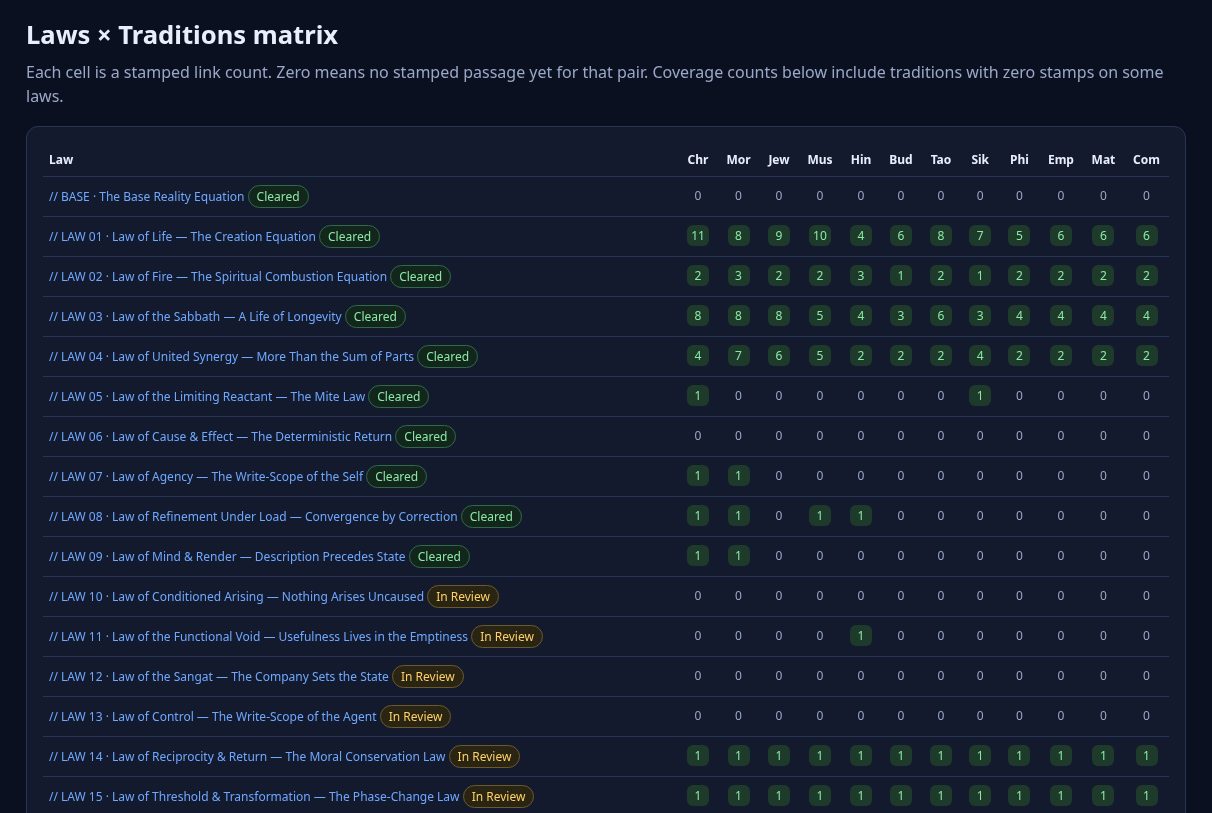The image size is (1212, 813).
Task: Click the 4 cell in LAW 04 Sik column
Action: (x=980, y=356)
